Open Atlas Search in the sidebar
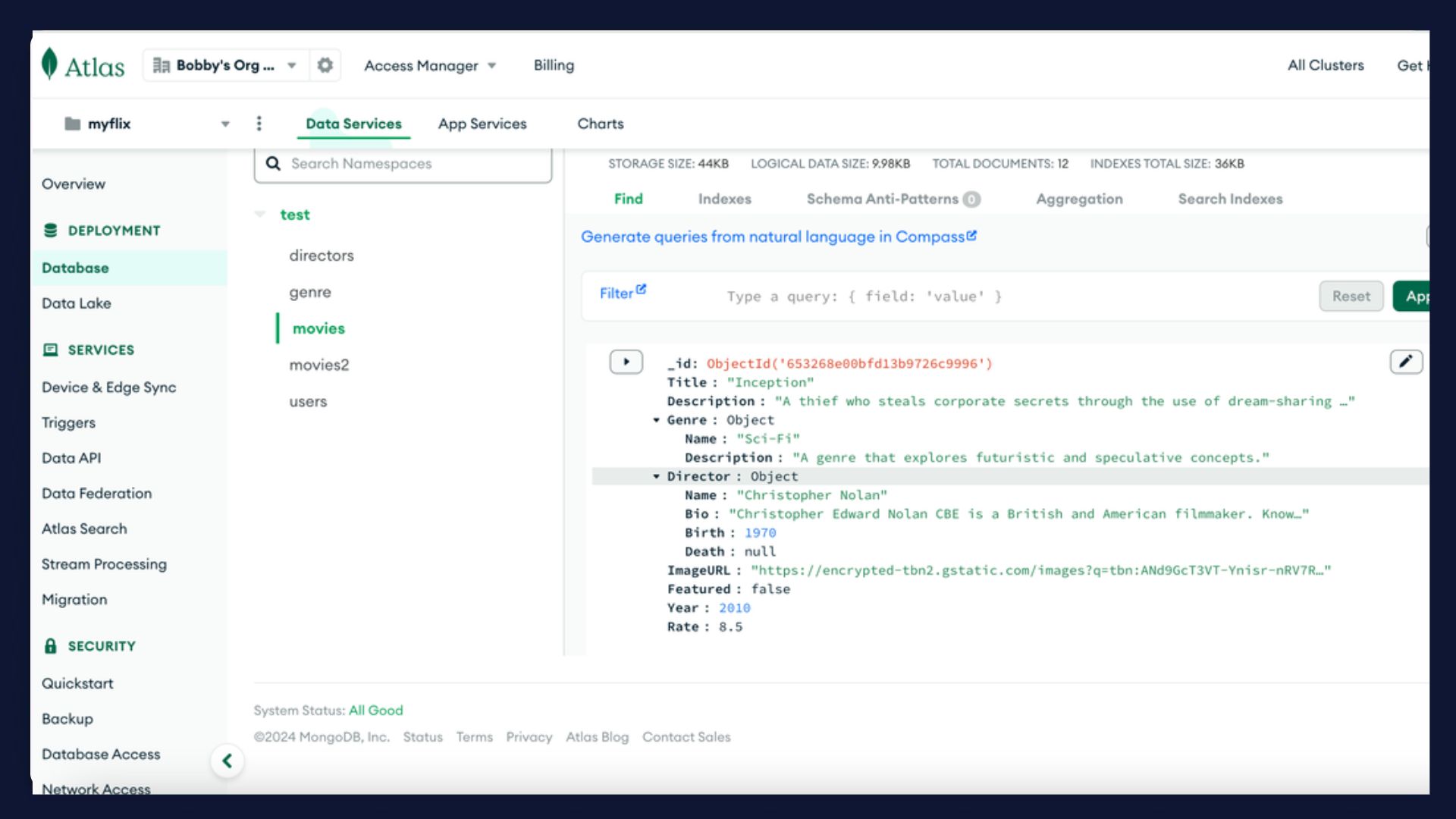The height and width of the screenshot is (819, 1456). (85, 529)
